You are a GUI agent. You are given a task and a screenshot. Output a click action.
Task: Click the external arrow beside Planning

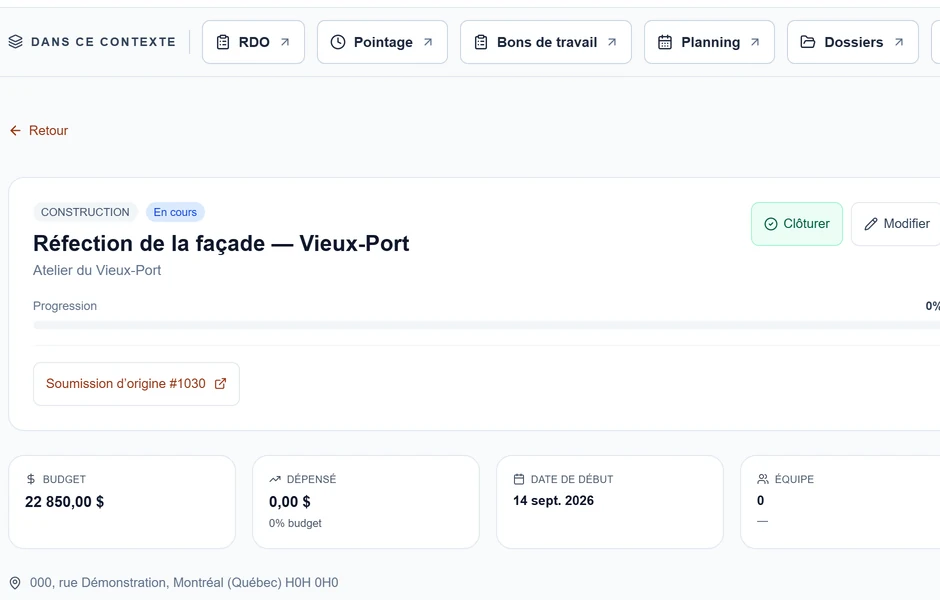[x=755, y=42]
